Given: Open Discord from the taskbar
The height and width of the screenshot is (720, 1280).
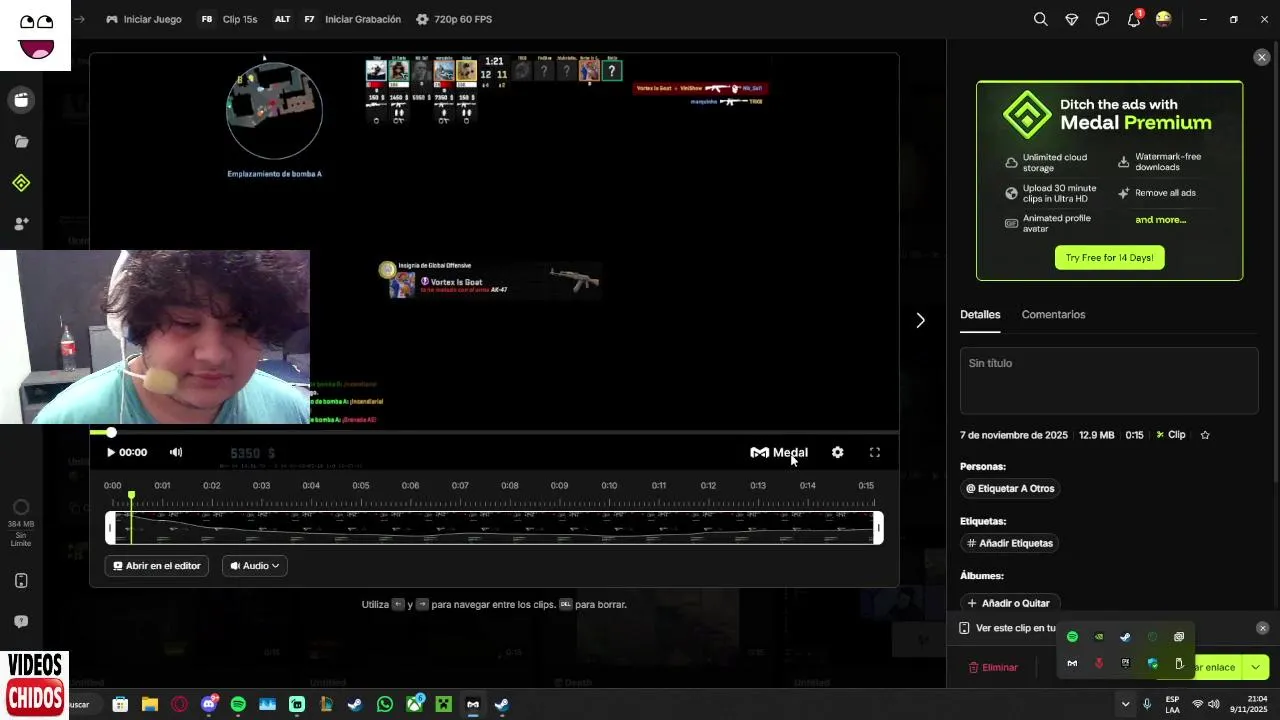Looking at the screenshot, I should click(209, 704).
